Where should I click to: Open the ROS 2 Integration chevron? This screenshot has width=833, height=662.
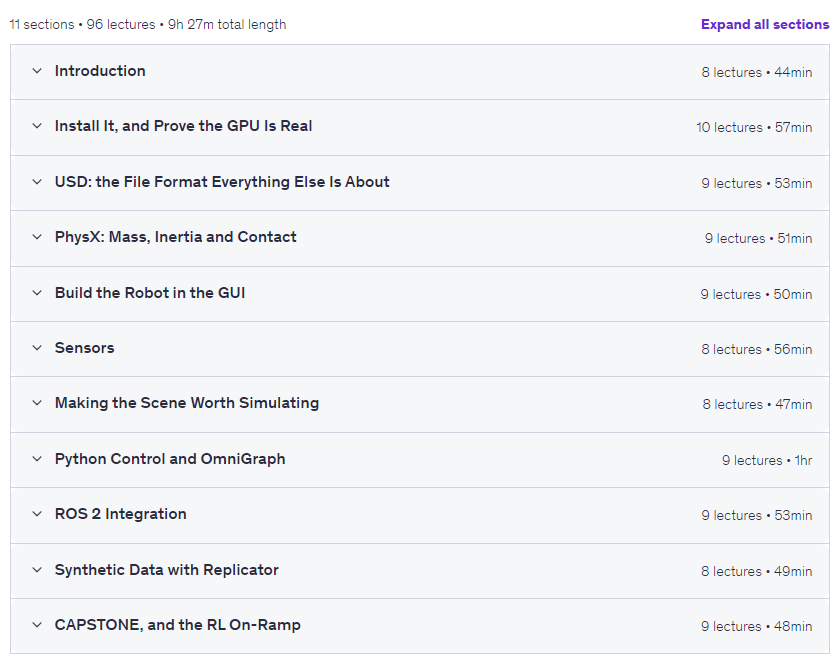point(37,514)
